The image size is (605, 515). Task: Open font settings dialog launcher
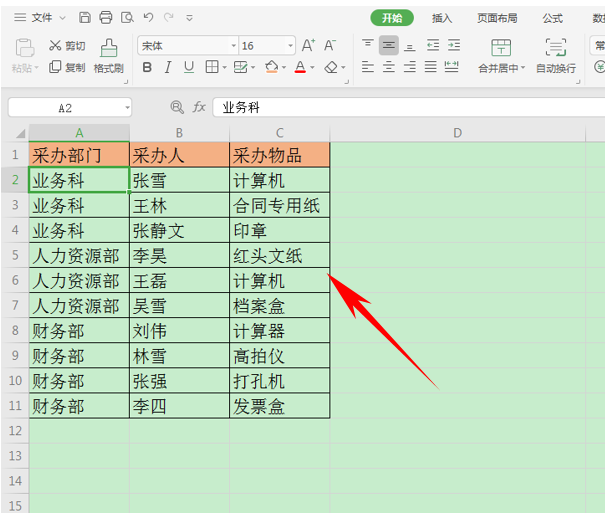pos(346,82)
